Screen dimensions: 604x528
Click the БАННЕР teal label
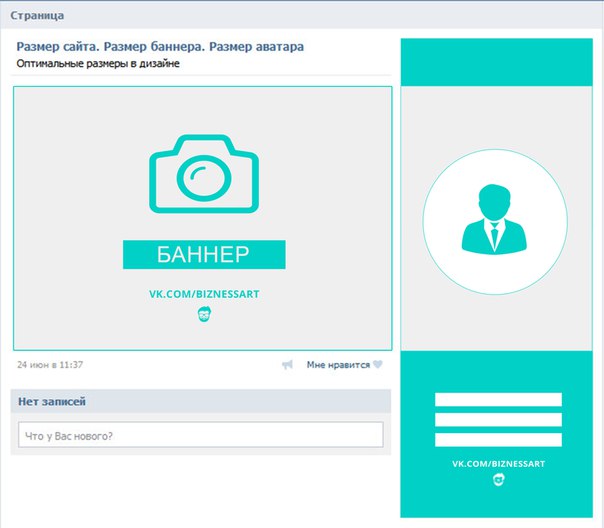click(x=204, y=255)
